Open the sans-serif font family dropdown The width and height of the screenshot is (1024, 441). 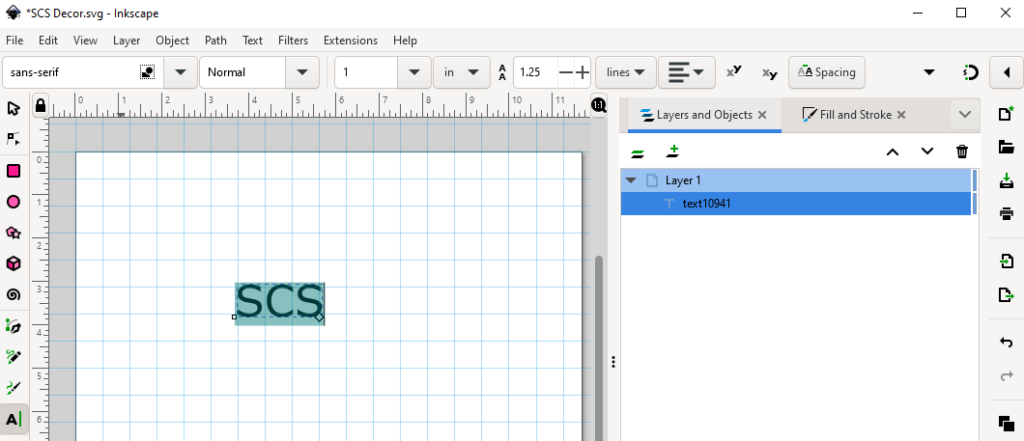coord(181,72)
